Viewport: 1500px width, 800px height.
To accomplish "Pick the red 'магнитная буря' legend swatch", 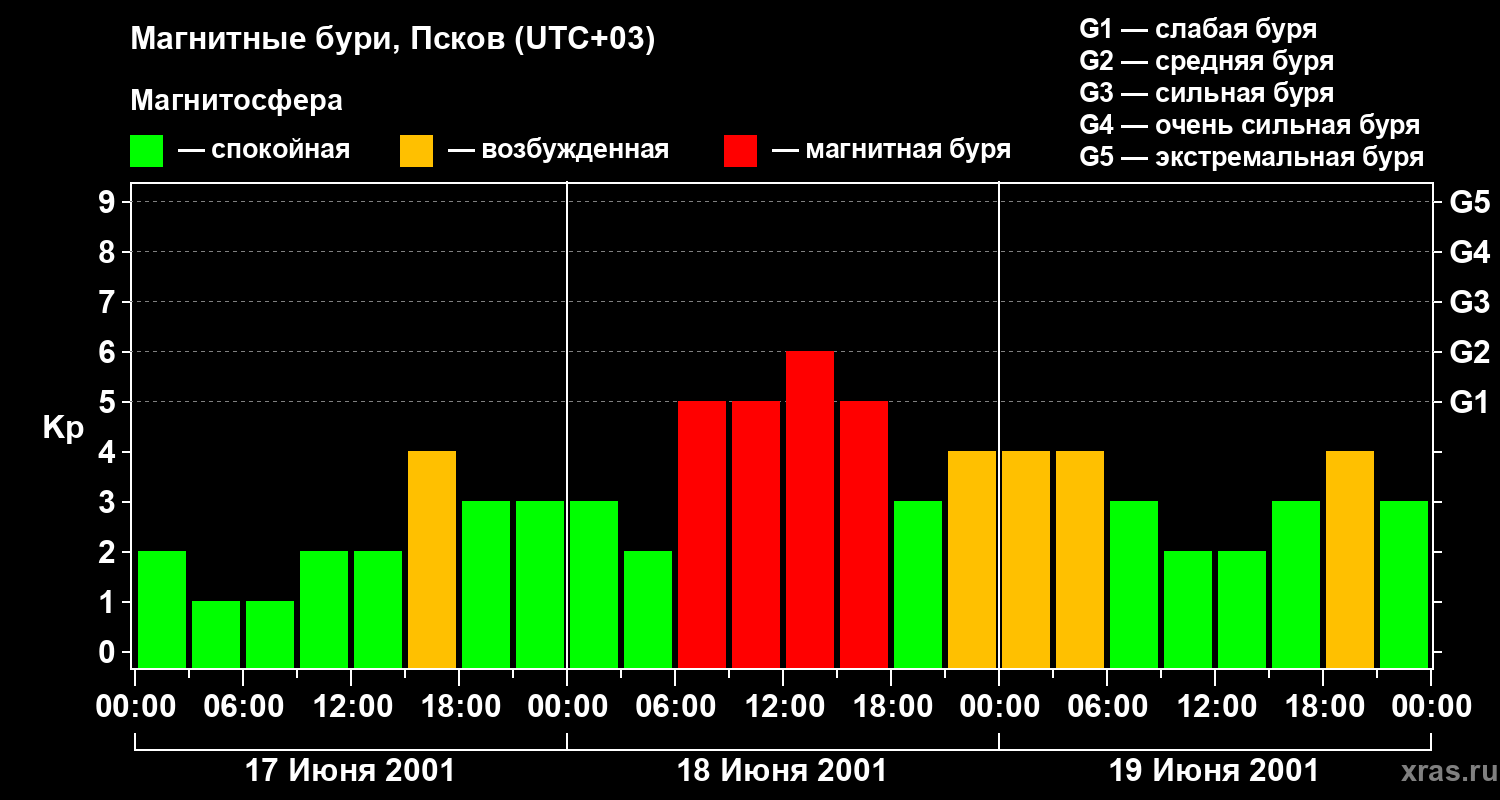I will click(740, 151).
